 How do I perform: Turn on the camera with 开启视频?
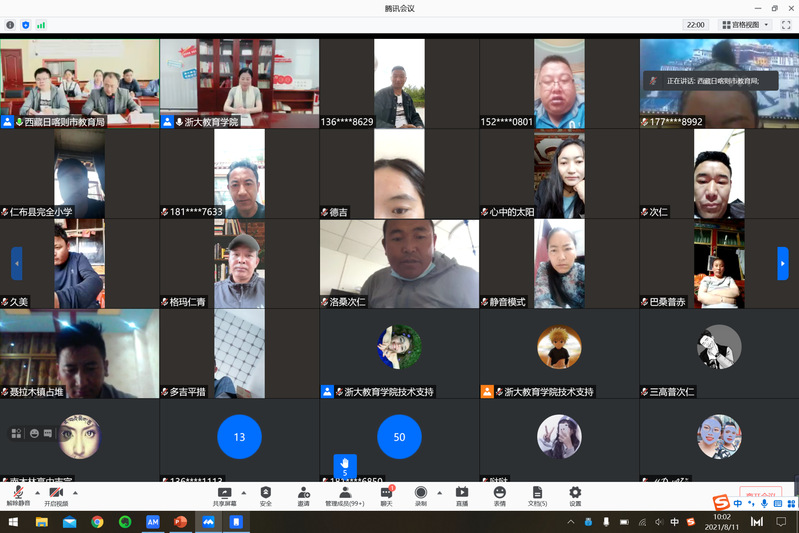[x=56, y=493]
